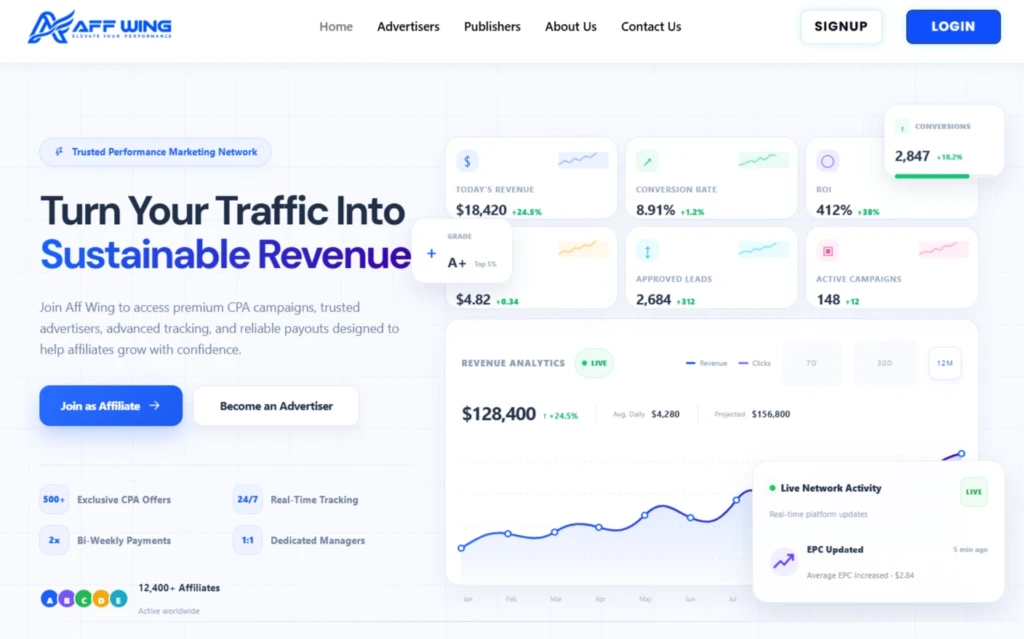The image size is (1024, 639).
Task: Click the green icon in Conversions card
Action: pyautogui.click(x=902, y=127)
